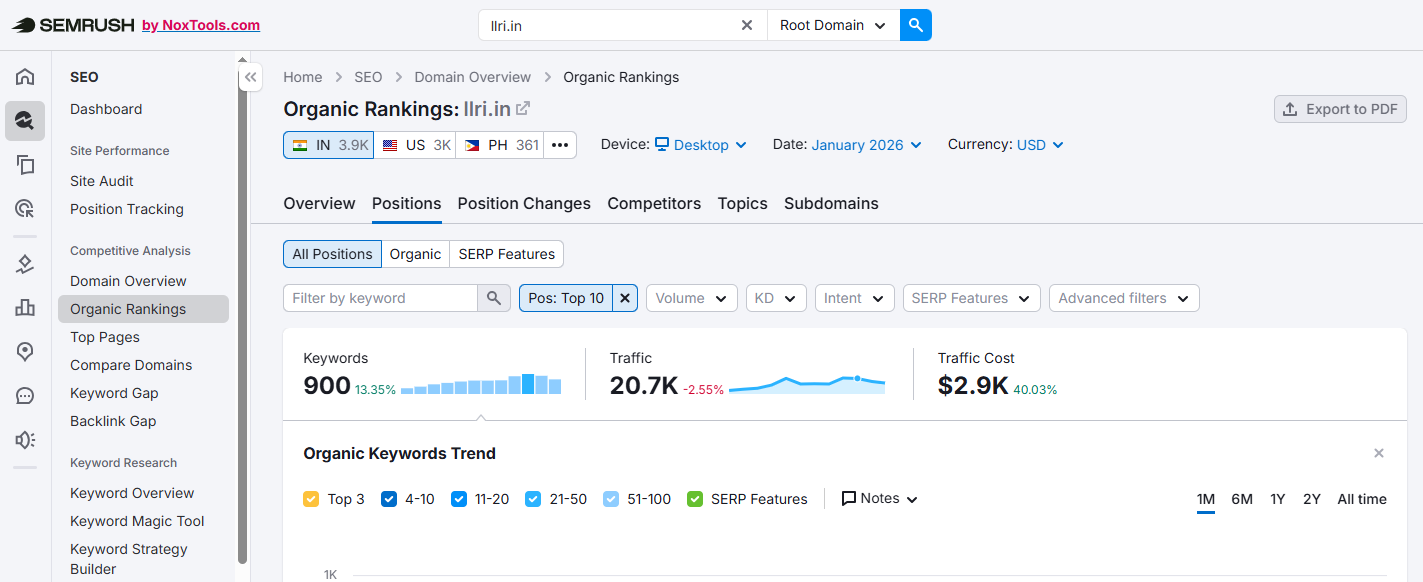The image size is (1423, 582).
Task: Click the megaphone icon in left rail
Action: coord(25,440)
